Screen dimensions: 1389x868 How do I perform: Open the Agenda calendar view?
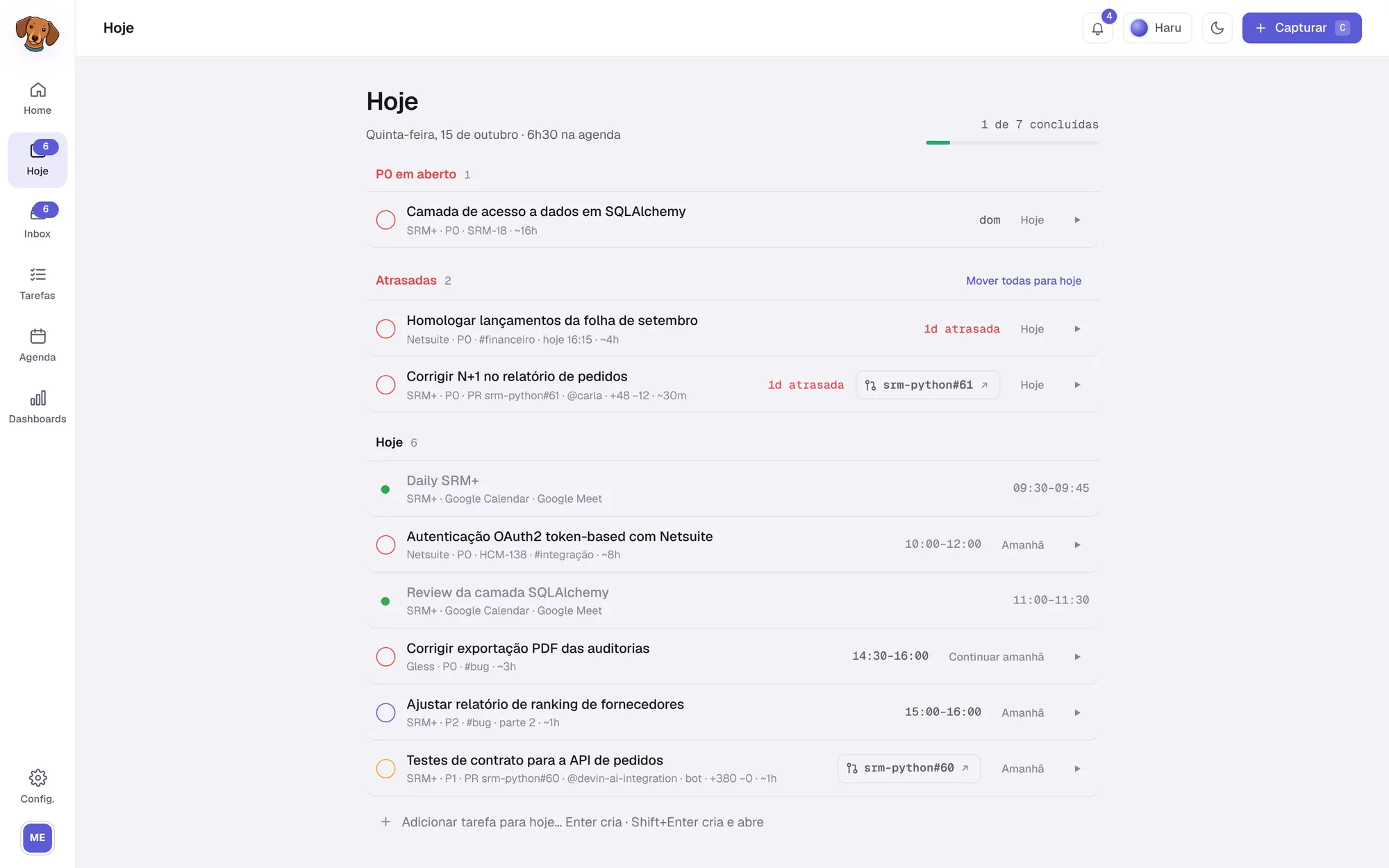(38, 345)
